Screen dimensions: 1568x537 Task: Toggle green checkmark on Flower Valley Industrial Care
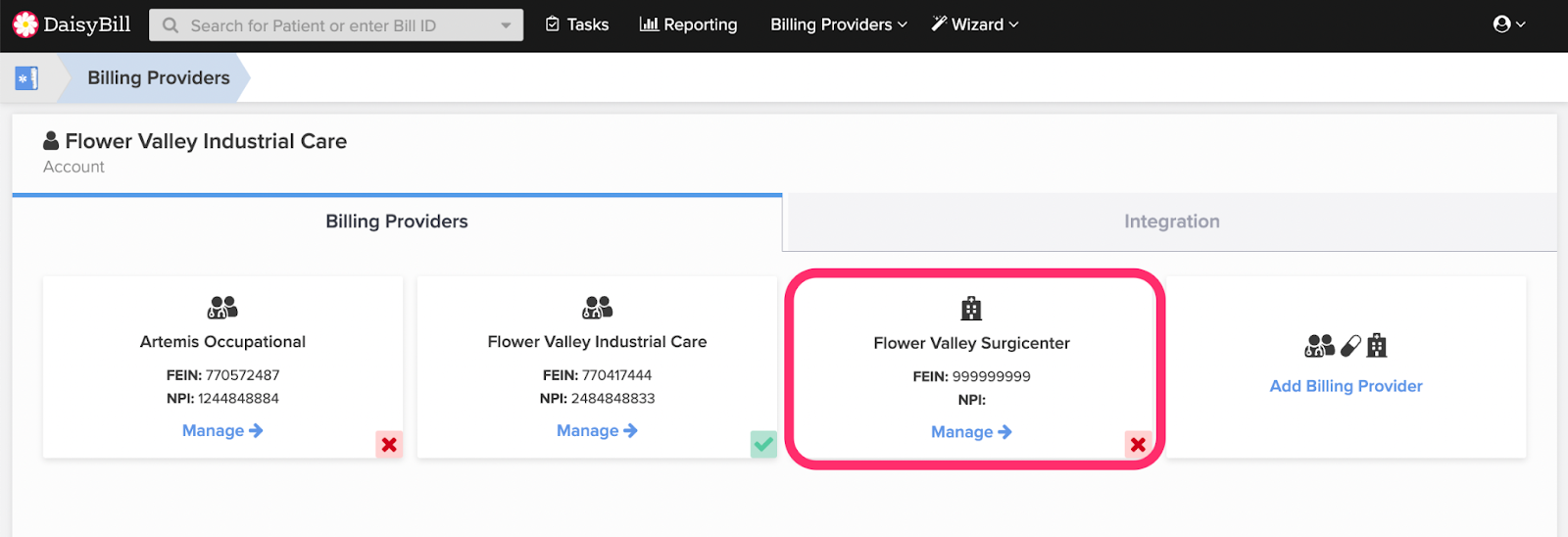pos(763,445)
